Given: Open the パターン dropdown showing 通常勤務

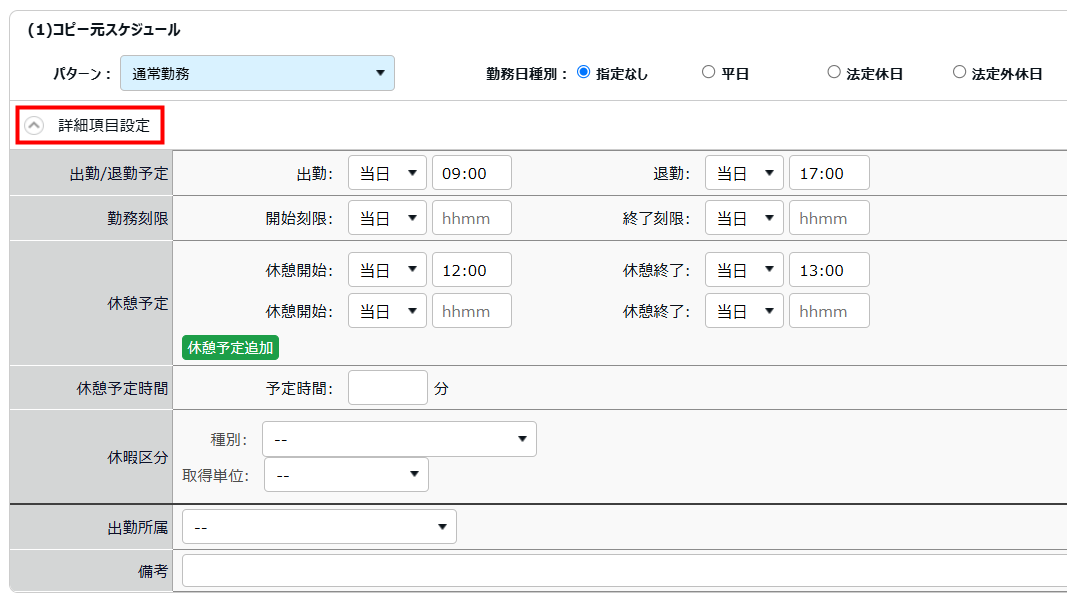Looking at the screenshot, I should (x=257, y=73).
